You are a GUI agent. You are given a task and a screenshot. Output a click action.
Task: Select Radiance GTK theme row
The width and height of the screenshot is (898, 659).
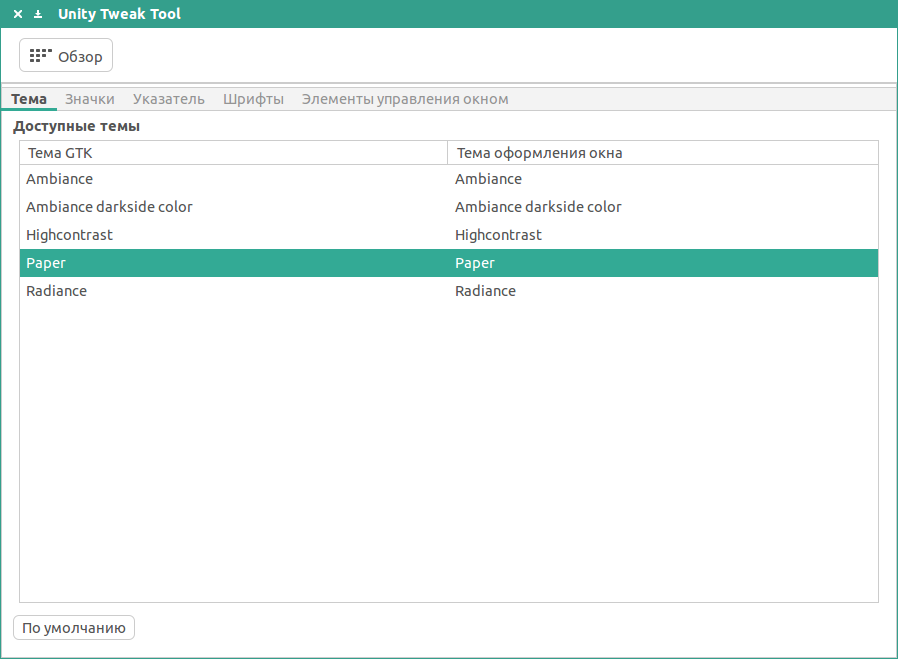pyautogui.click(x=57, y=291)
